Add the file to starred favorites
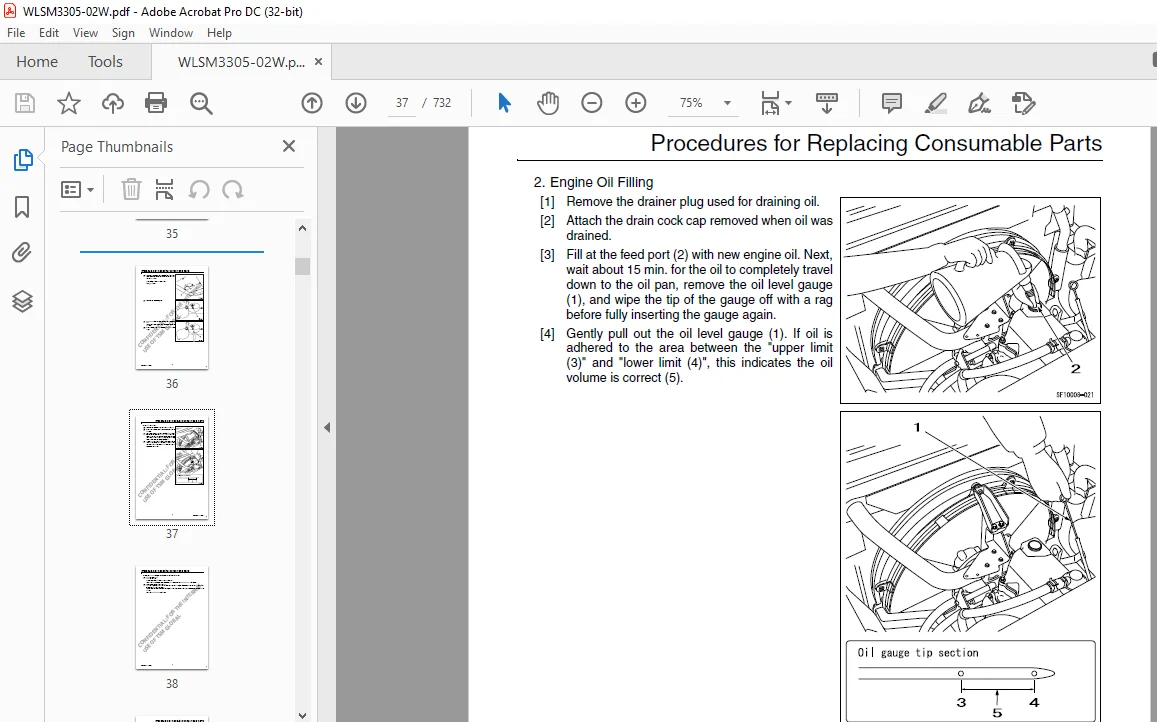Image resolution: width=1157 pixels, height=722 pixels. pos(69,103)
